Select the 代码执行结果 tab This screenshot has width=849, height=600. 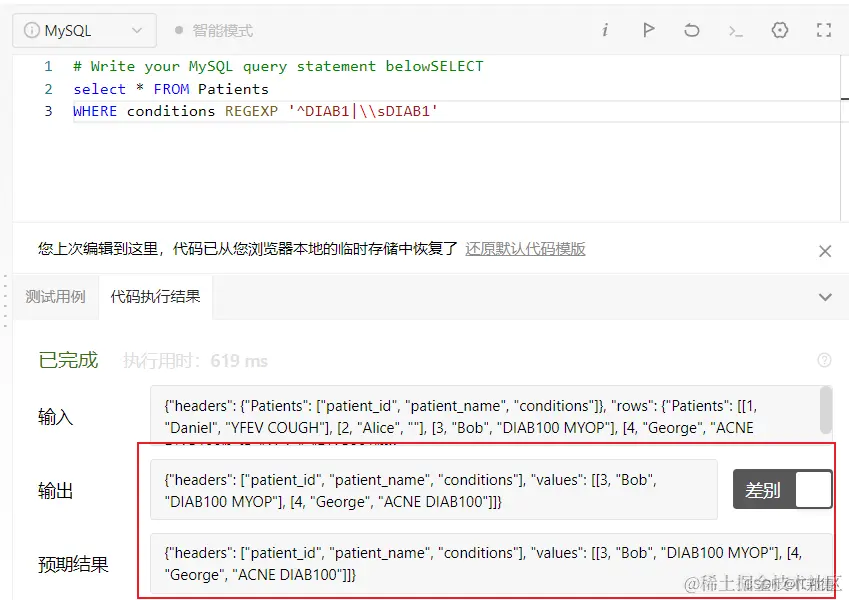[155, 297]
